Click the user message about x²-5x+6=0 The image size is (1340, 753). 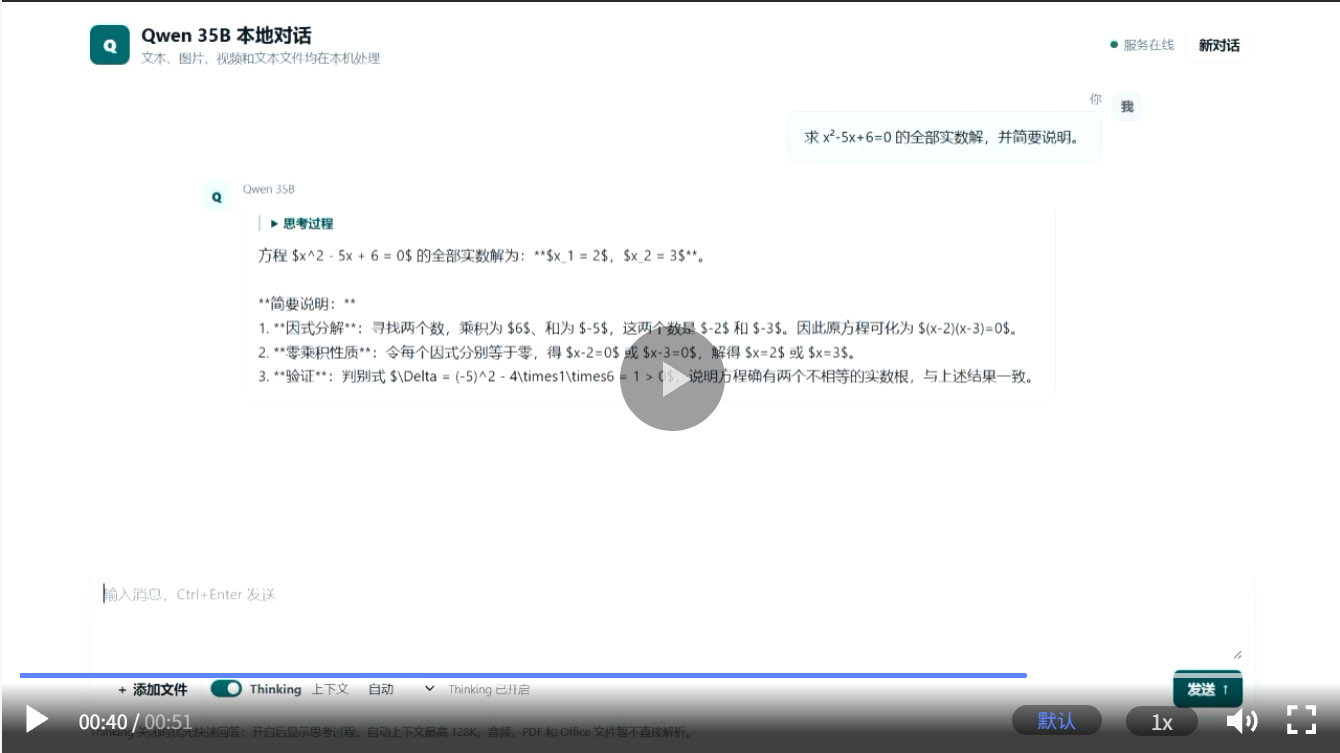pyautogui.click(x=944, y=137)
